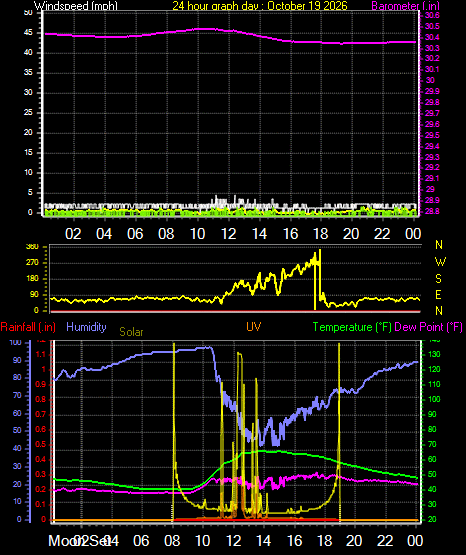Viewport: 466px width, 555px height.
Task: Click the 60 tick on humidity axis
Action: [17, 413]
